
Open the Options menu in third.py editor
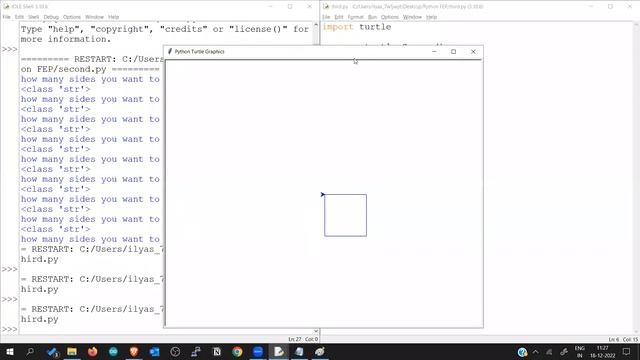tap(390, 17)
